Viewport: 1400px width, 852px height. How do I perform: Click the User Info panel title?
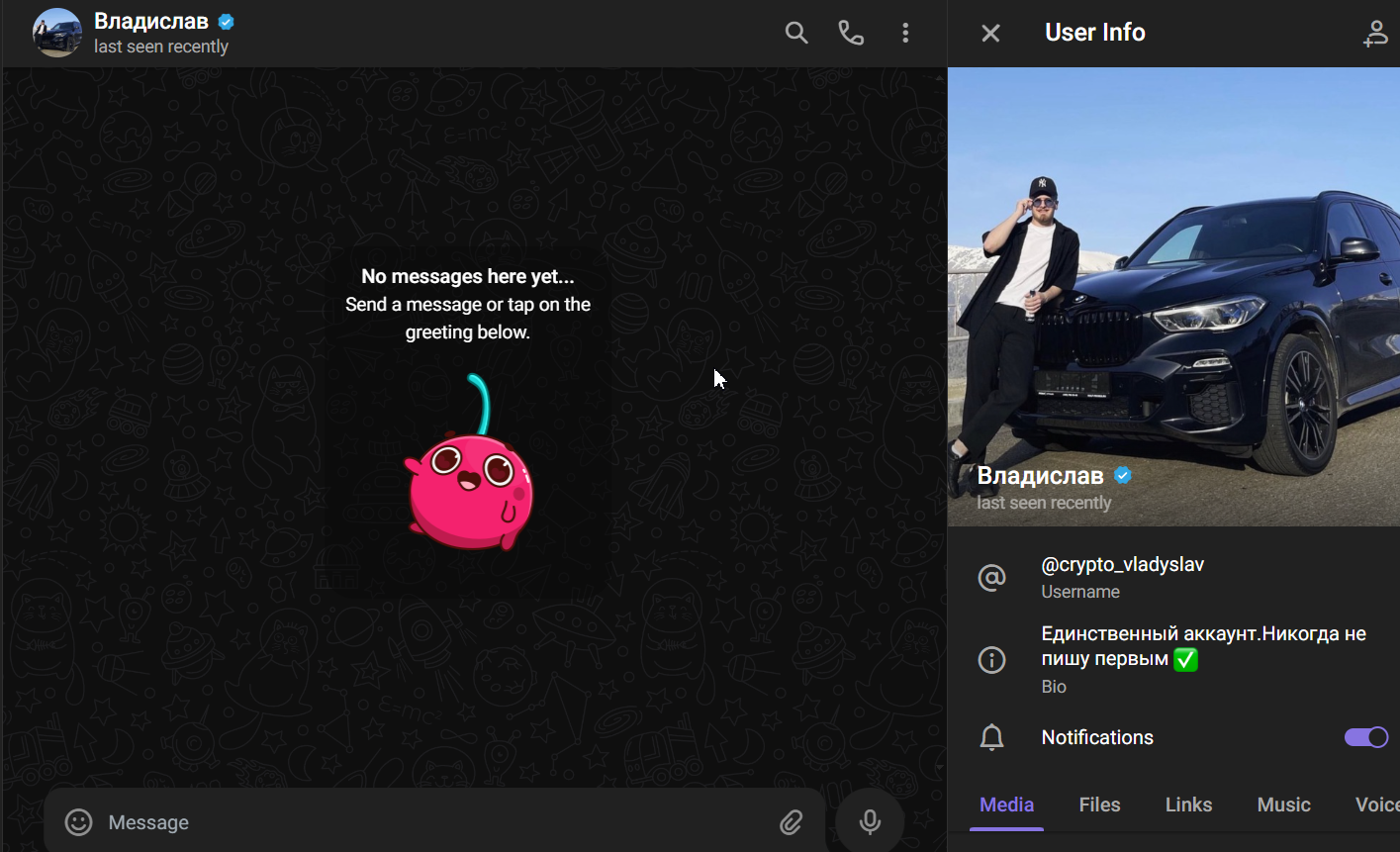pos(1094,32)
